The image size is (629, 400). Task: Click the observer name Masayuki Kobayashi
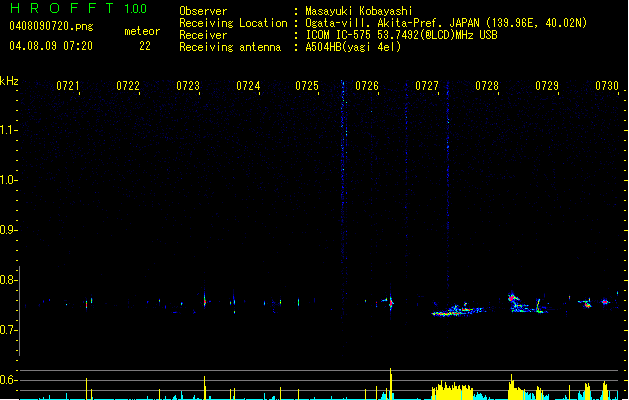[x=359, y=11]
